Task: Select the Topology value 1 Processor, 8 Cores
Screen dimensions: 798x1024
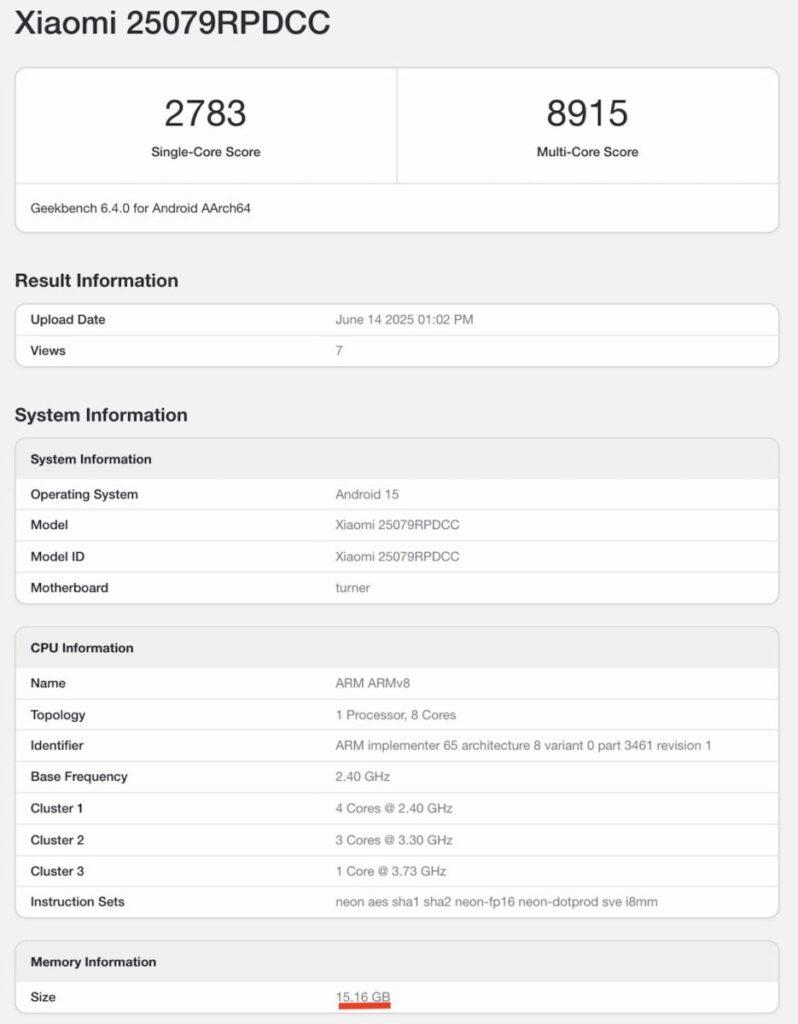Action: point(397,715)
